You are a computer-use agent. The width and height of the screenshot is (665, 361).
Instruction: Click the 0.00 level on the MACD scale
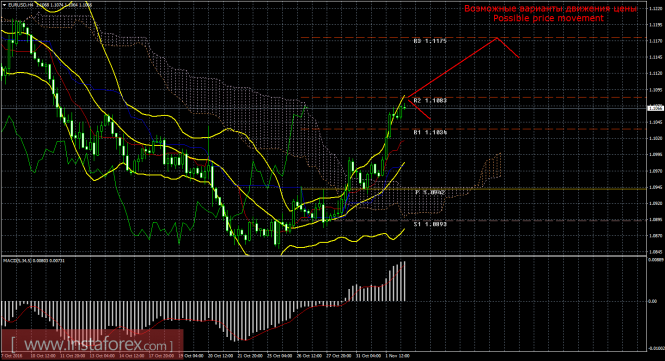click(652, 302)
